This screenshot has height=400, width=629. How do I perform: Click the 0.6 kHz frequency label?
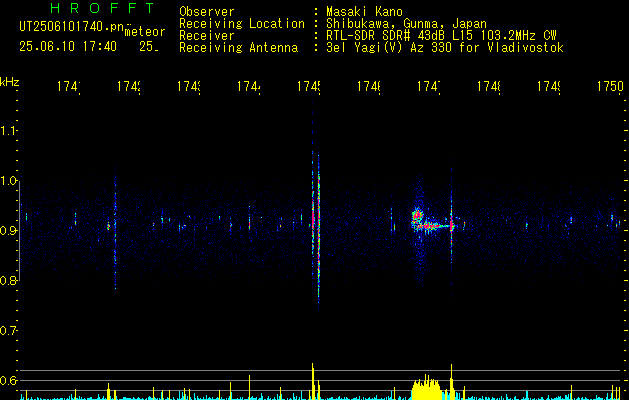click(x=8, y=380)
